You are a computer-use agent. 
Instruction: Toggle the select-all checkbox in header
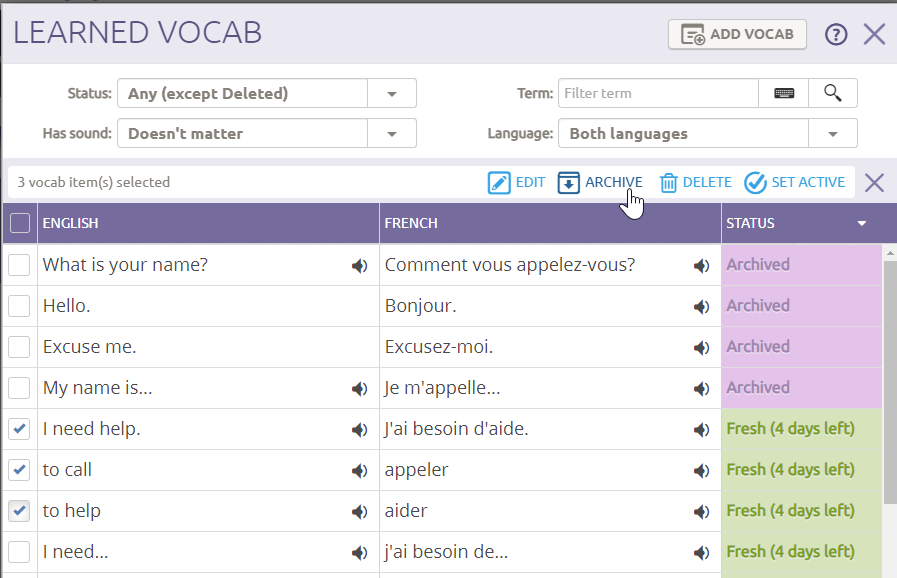click(x=19, y=223)
